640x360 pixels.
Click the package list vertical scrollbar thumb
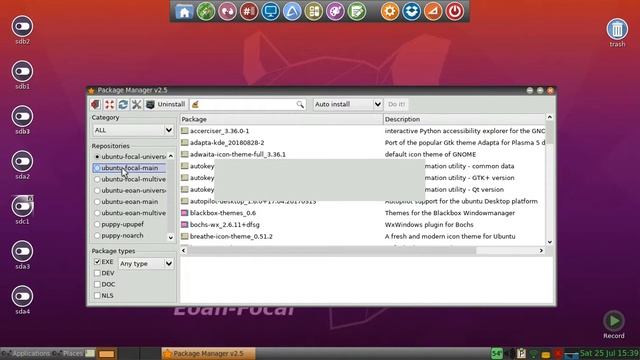pos(549,132)
